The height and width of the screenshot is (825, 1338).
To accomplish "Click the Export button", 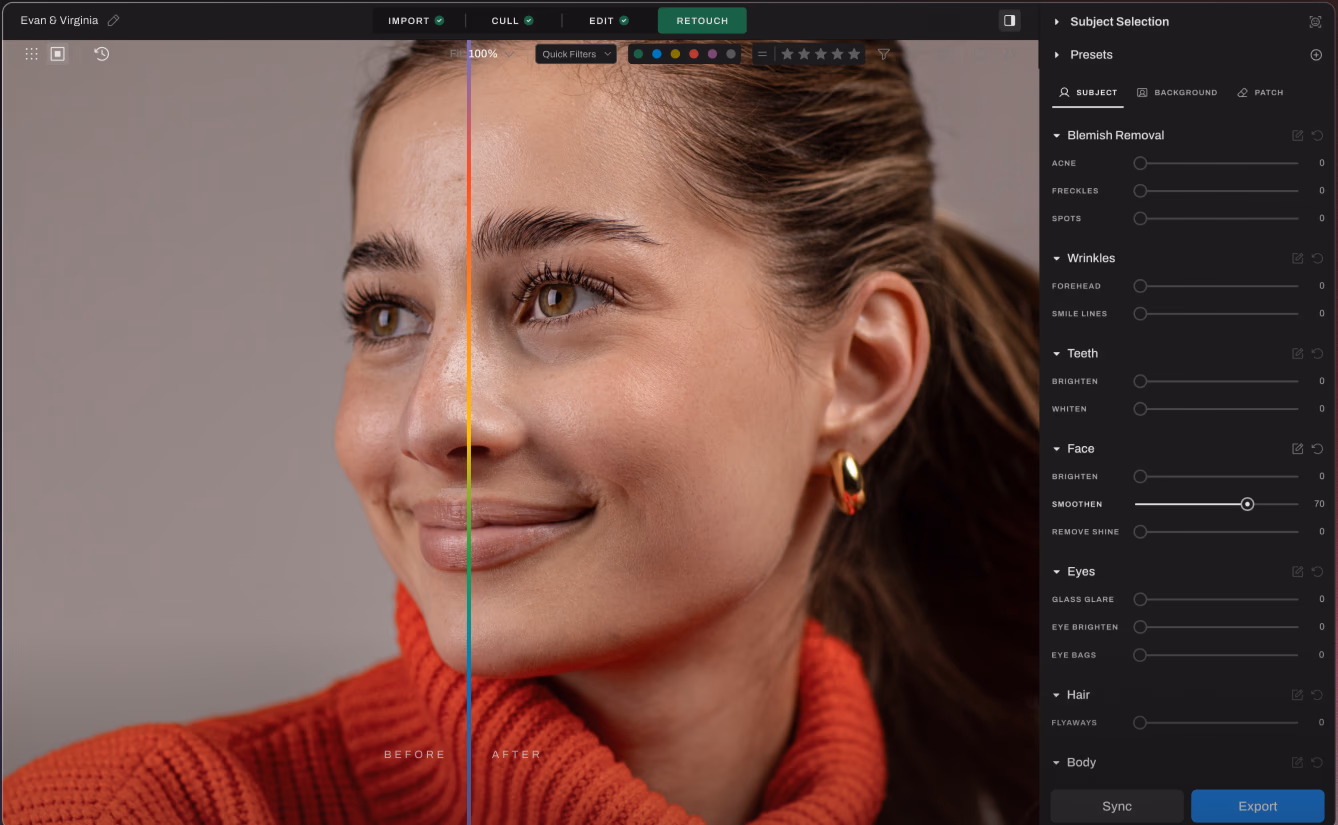I will pyautogui.click(x=1258, y=806).
